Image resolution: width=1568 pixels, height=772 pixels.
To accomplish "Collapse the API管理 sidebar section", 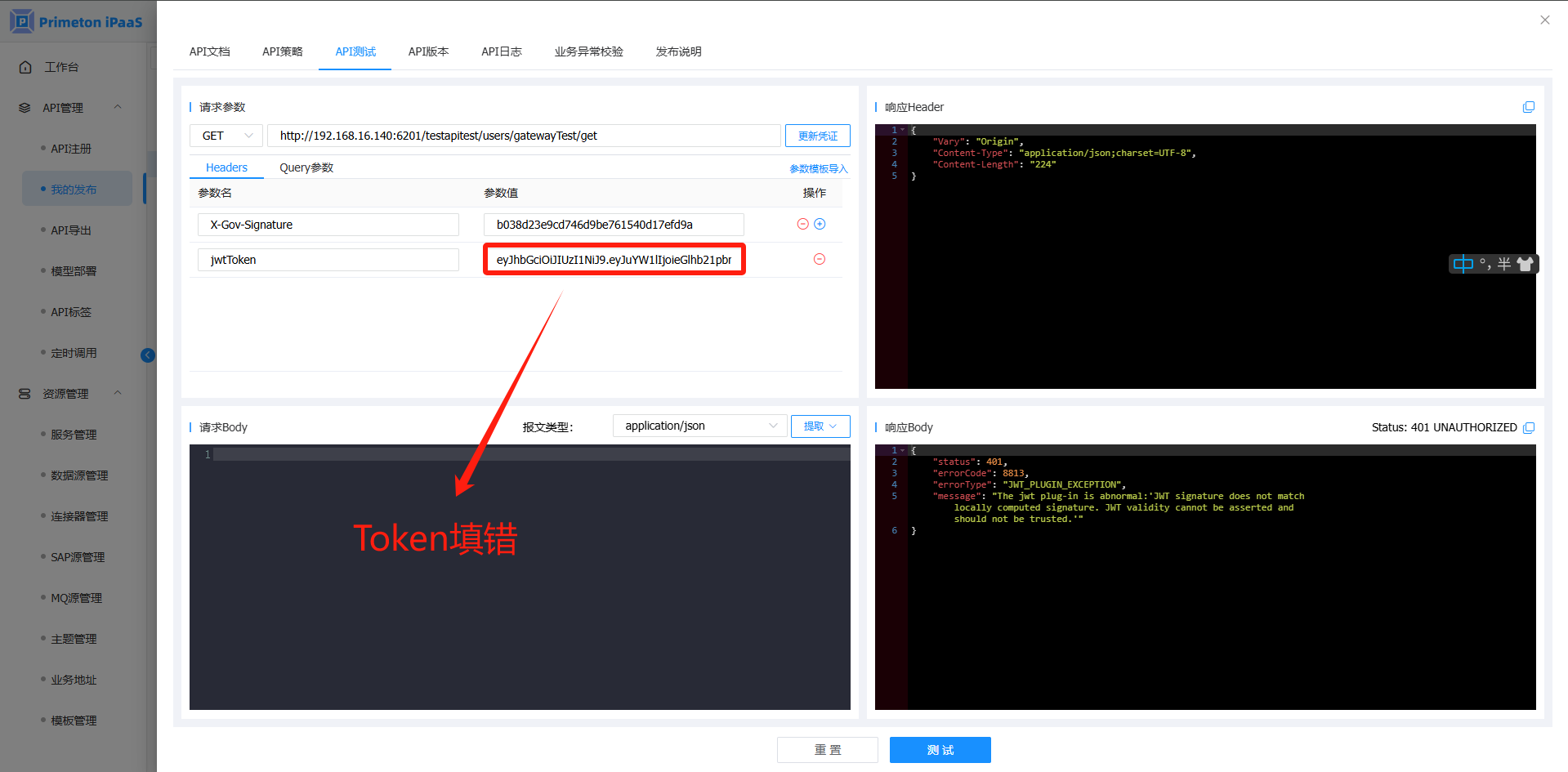I will coord(118,107).
